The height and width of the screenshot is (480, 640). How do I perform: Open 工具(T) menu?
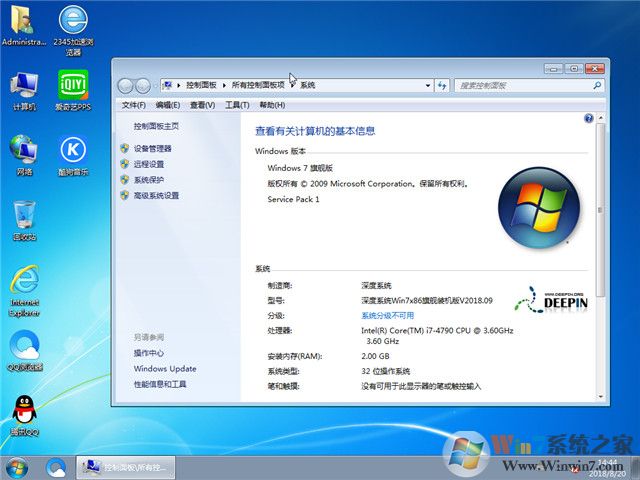tap(237, 105)
